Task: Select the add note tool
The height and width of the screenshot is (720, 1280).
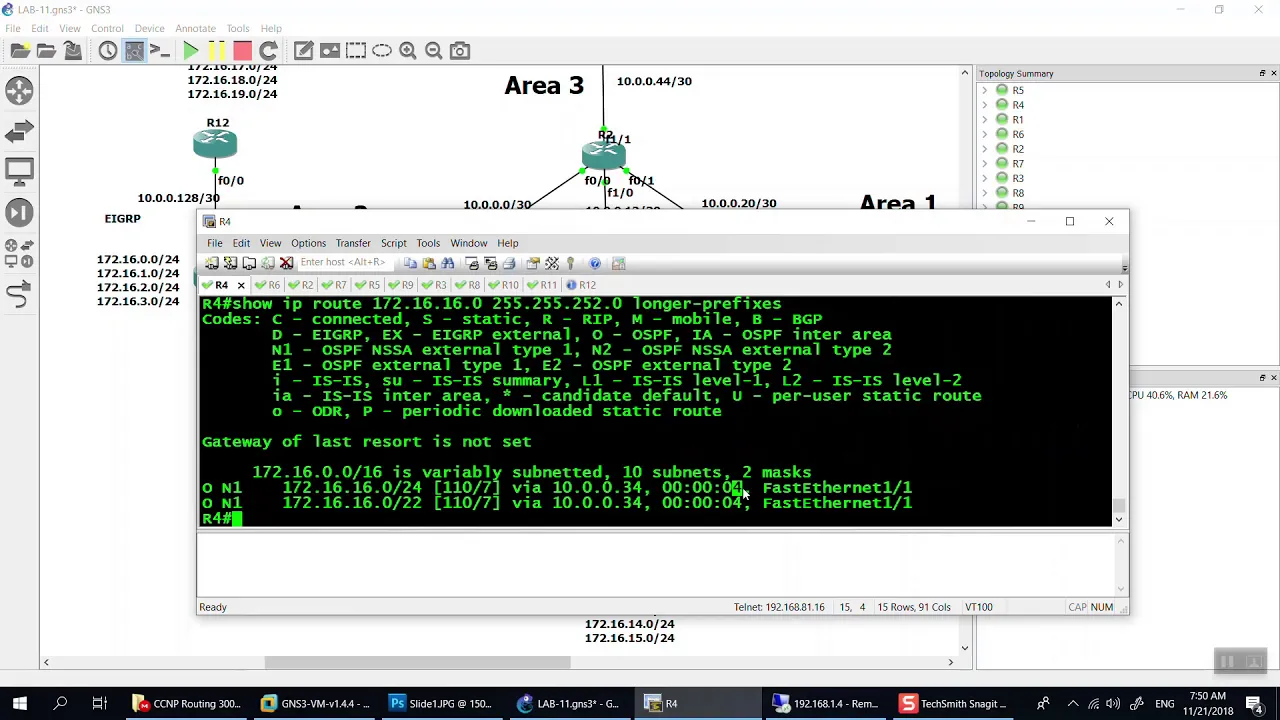Action: [x=304, y=51]
